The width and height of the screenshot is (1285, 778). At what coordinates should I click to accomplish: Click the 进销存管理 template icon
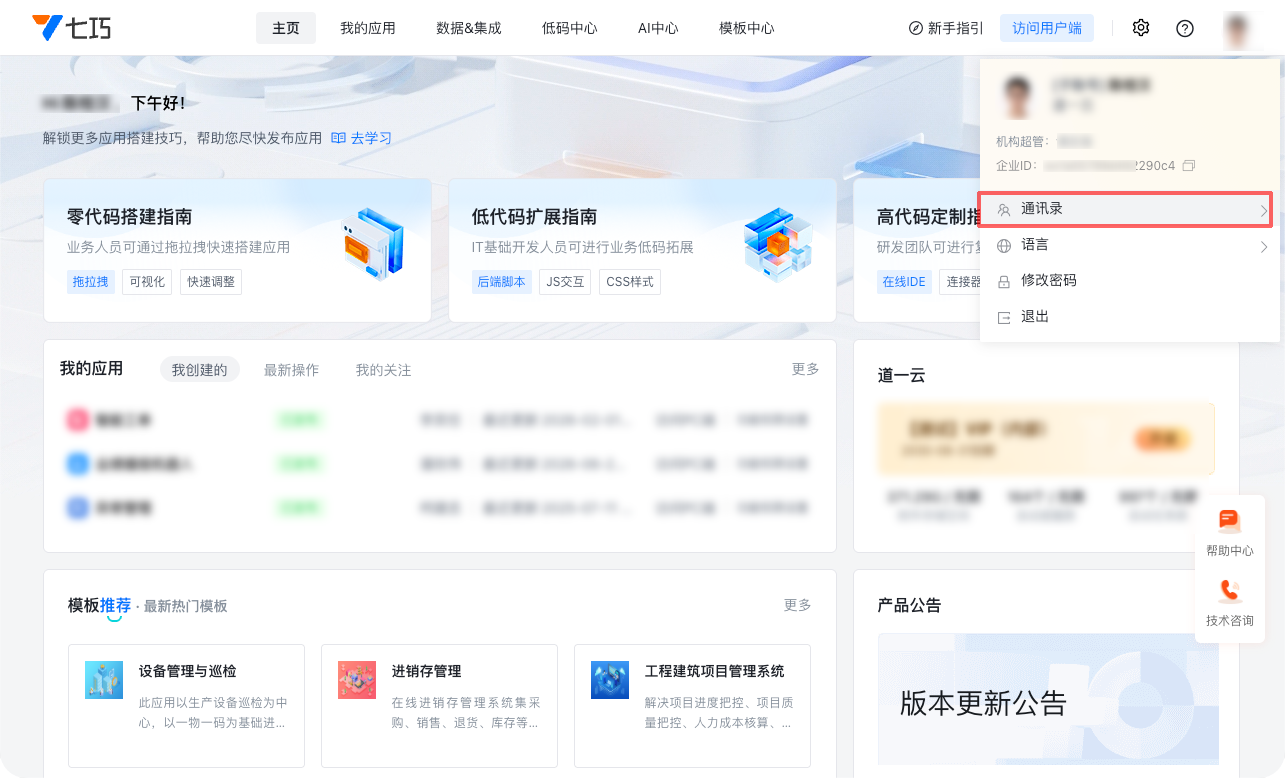tap(357, 680)
